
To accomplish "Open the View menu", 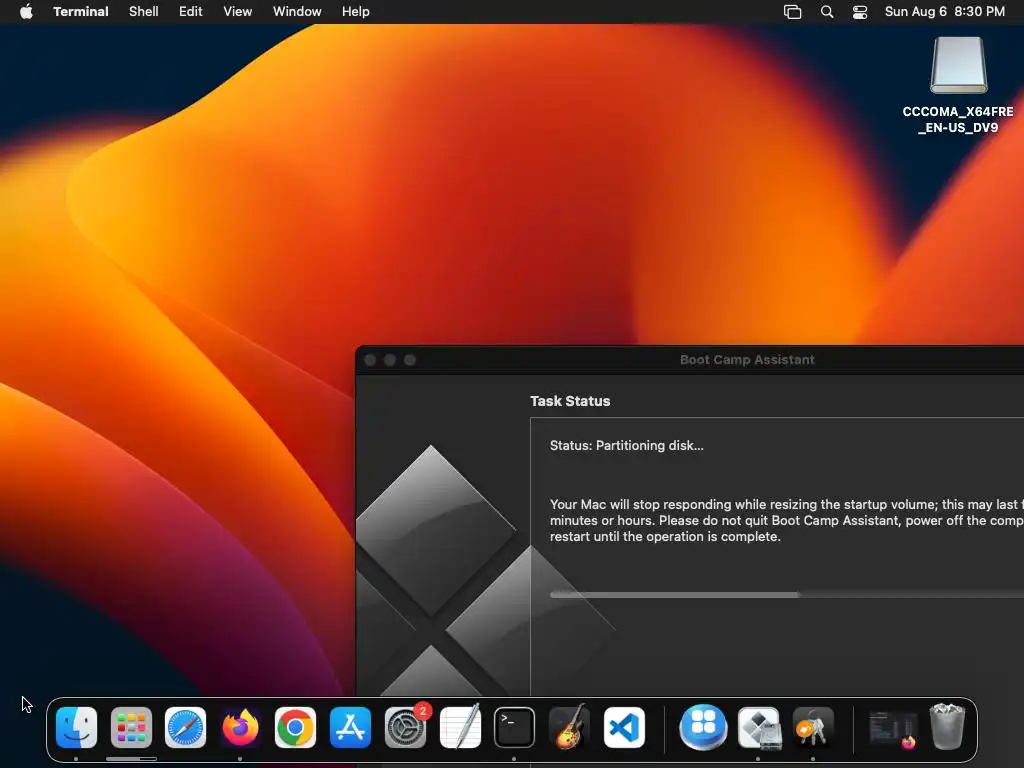I will (x=237, y=12).
